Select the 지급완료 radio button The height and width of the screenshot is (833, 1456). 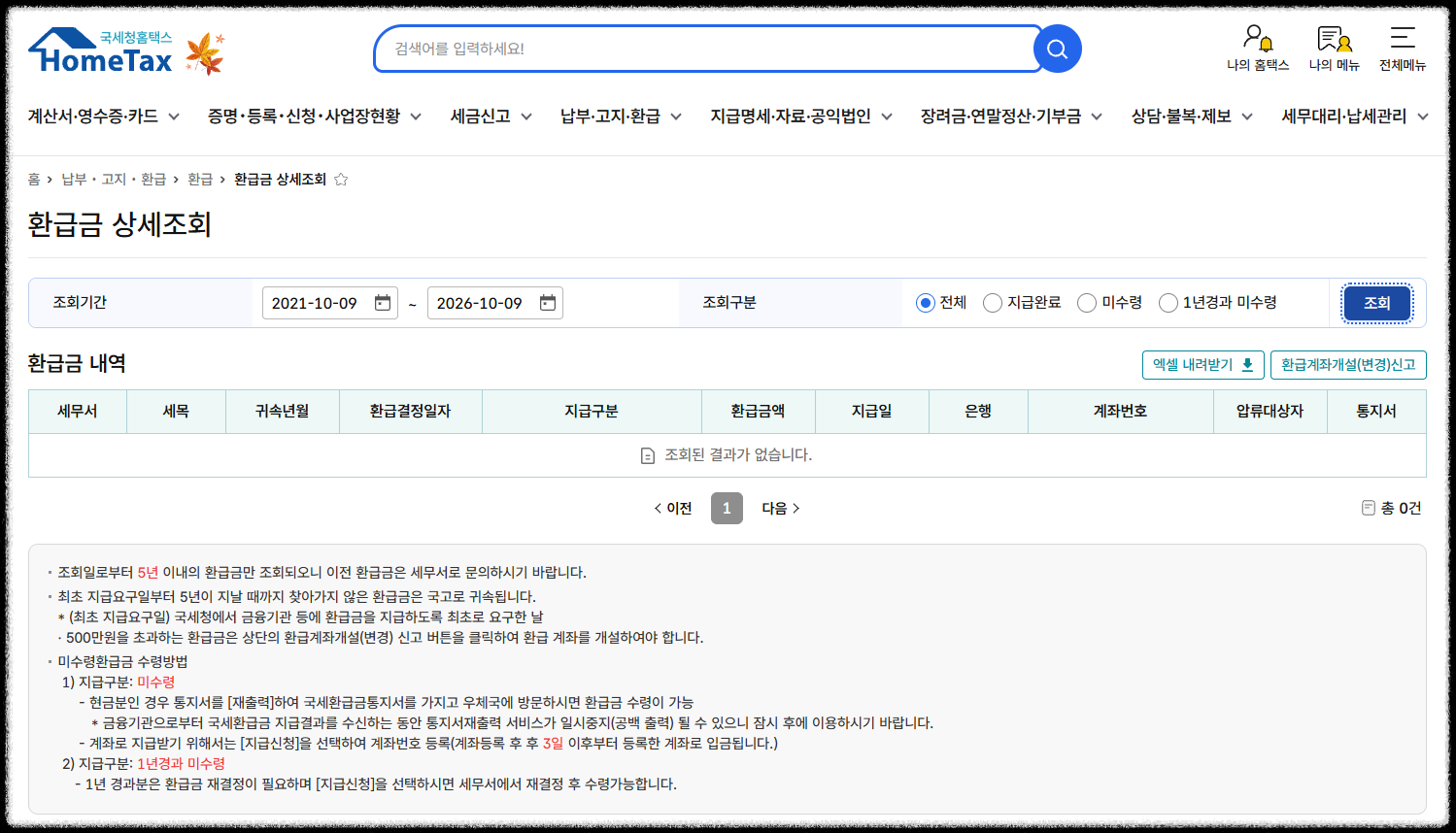click(993, 303)
